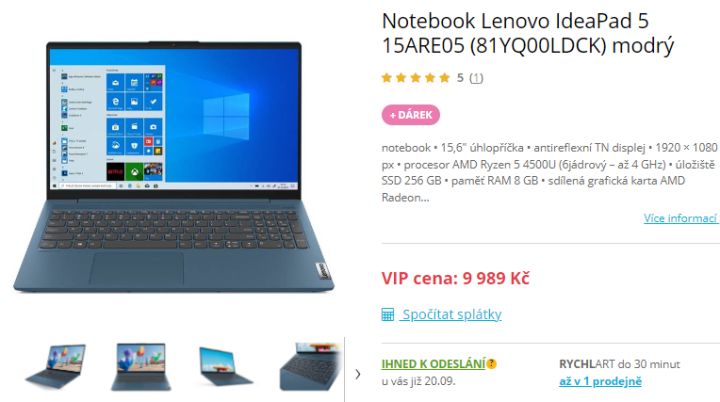Viewport: 720px width, 402px height.
Task: Select the second front-facing laptop thumbnail
Action: click(141, 367)
